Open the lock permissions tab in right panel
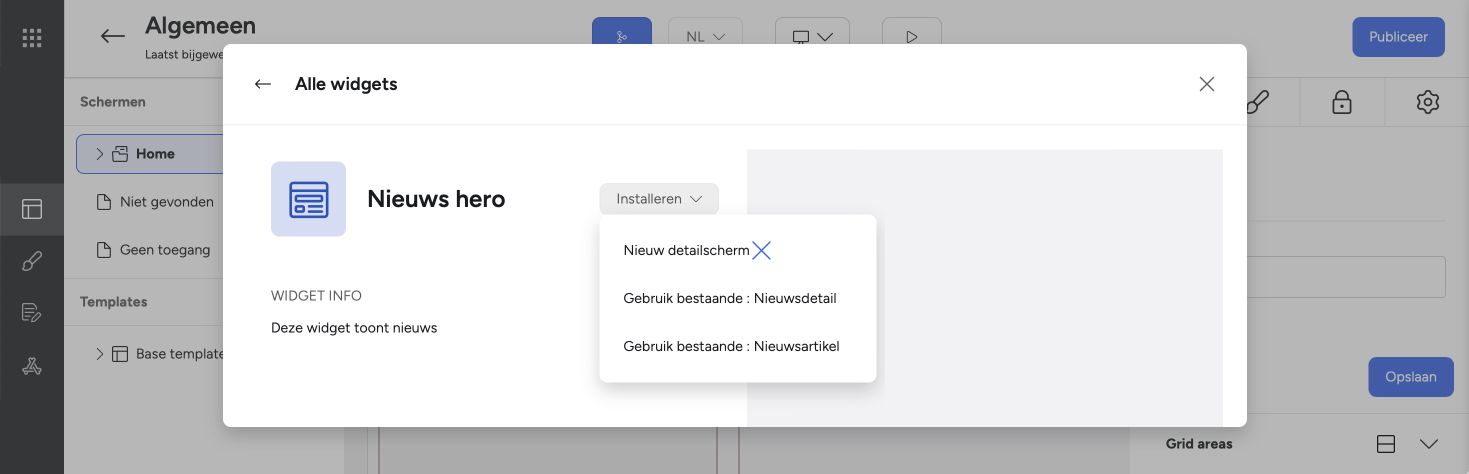The width and height of the screenshot is (1469, 474). click(x=1342, y=102)
